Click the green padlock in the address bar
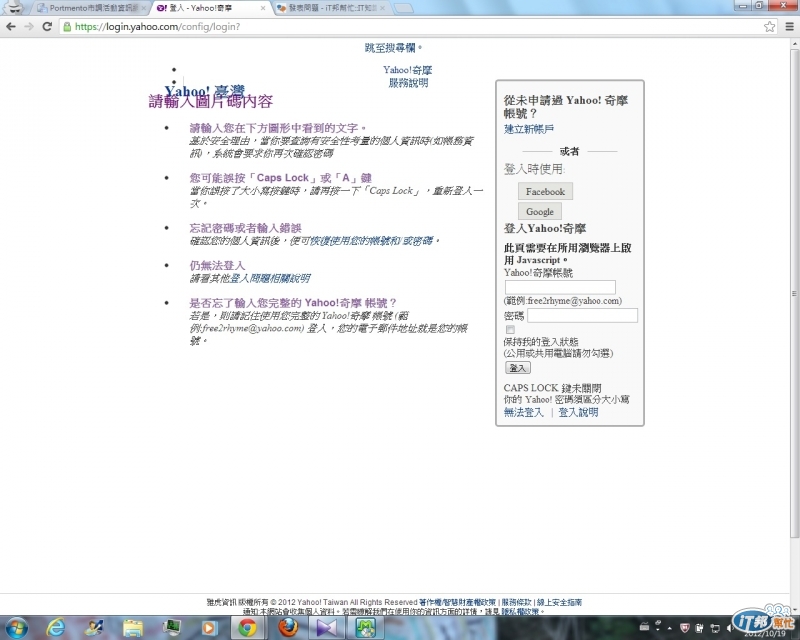The image size is (800, 640). (x=67, y=27)
